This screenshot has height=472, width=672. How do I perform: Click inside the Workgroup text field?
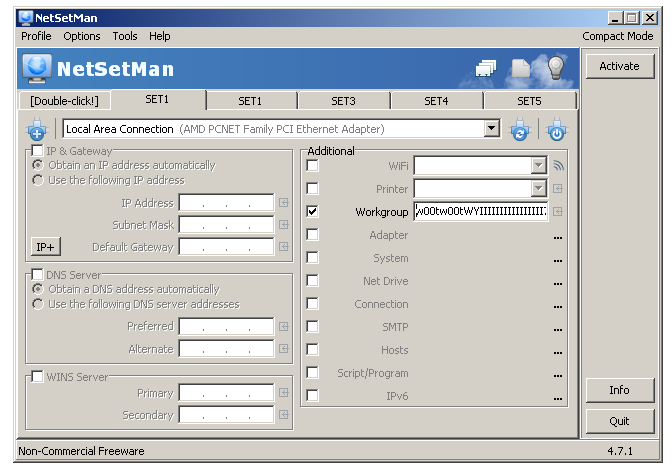pos(480,212)
